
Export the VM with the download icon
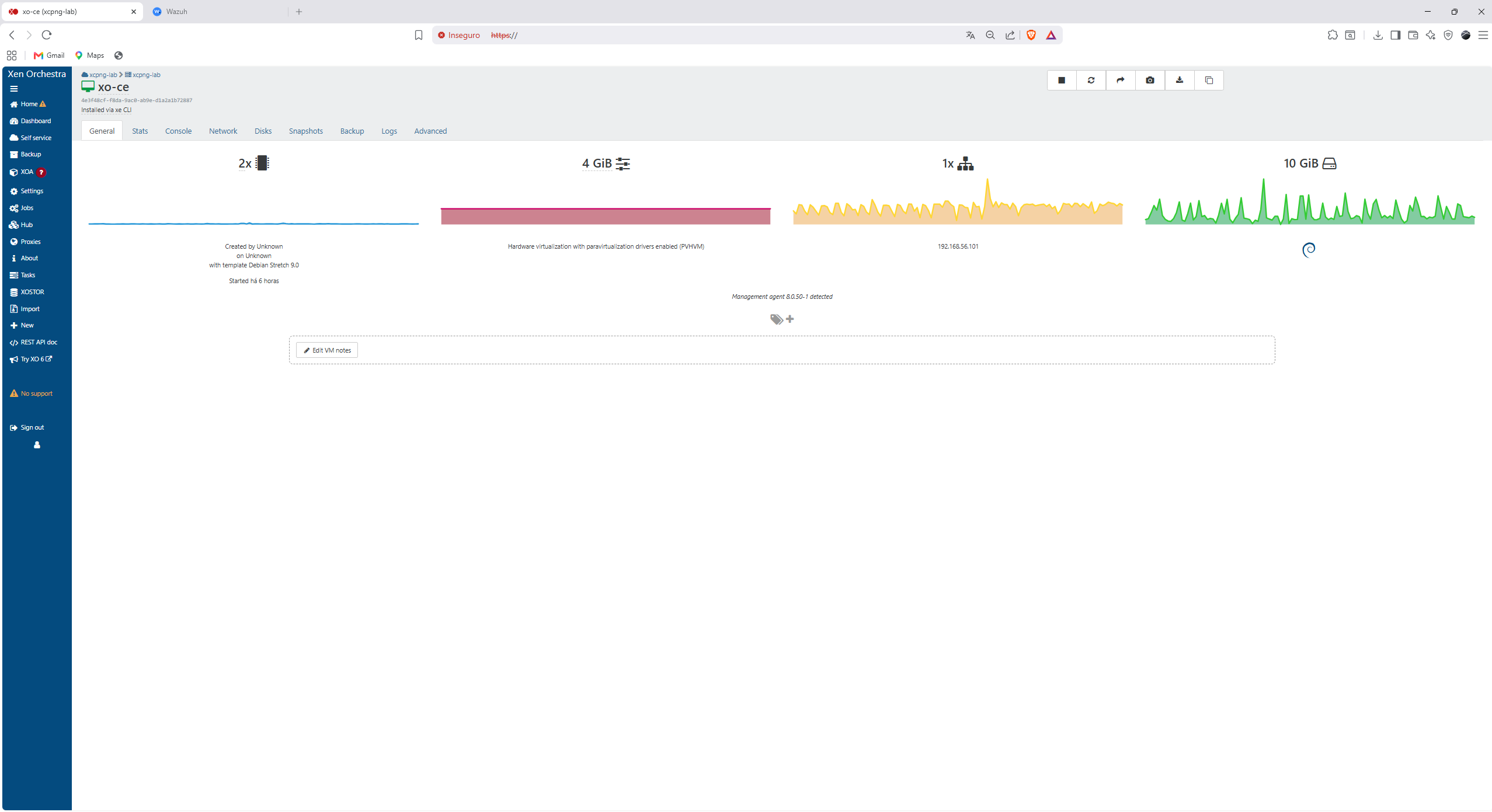coord(1180,81)
